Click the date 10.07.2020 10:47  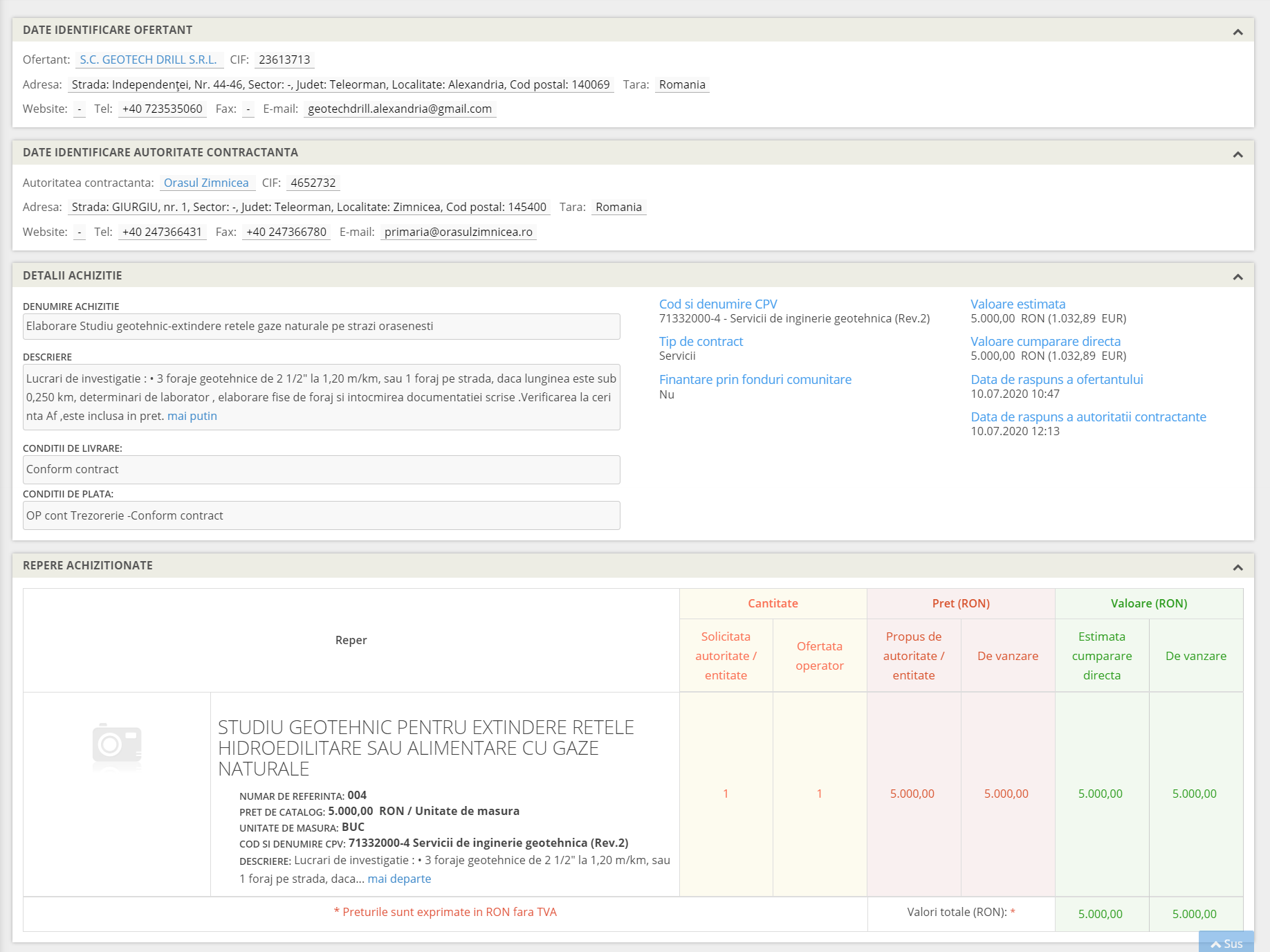(1015, 394)
